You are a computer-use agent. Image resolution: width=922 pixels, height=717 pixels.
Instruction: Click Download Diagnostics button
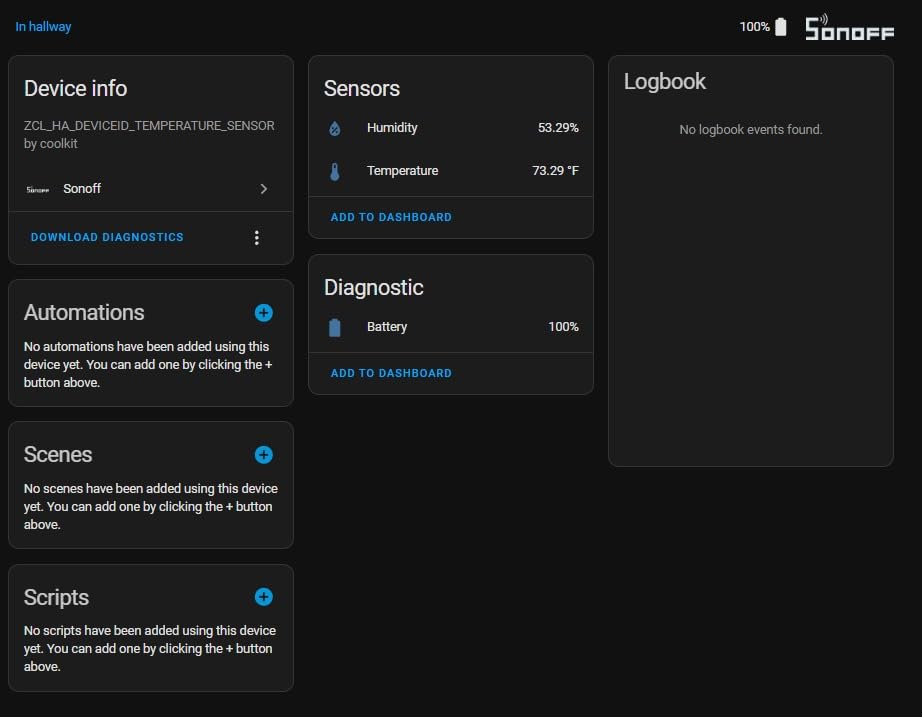click(x=107, y=238)
